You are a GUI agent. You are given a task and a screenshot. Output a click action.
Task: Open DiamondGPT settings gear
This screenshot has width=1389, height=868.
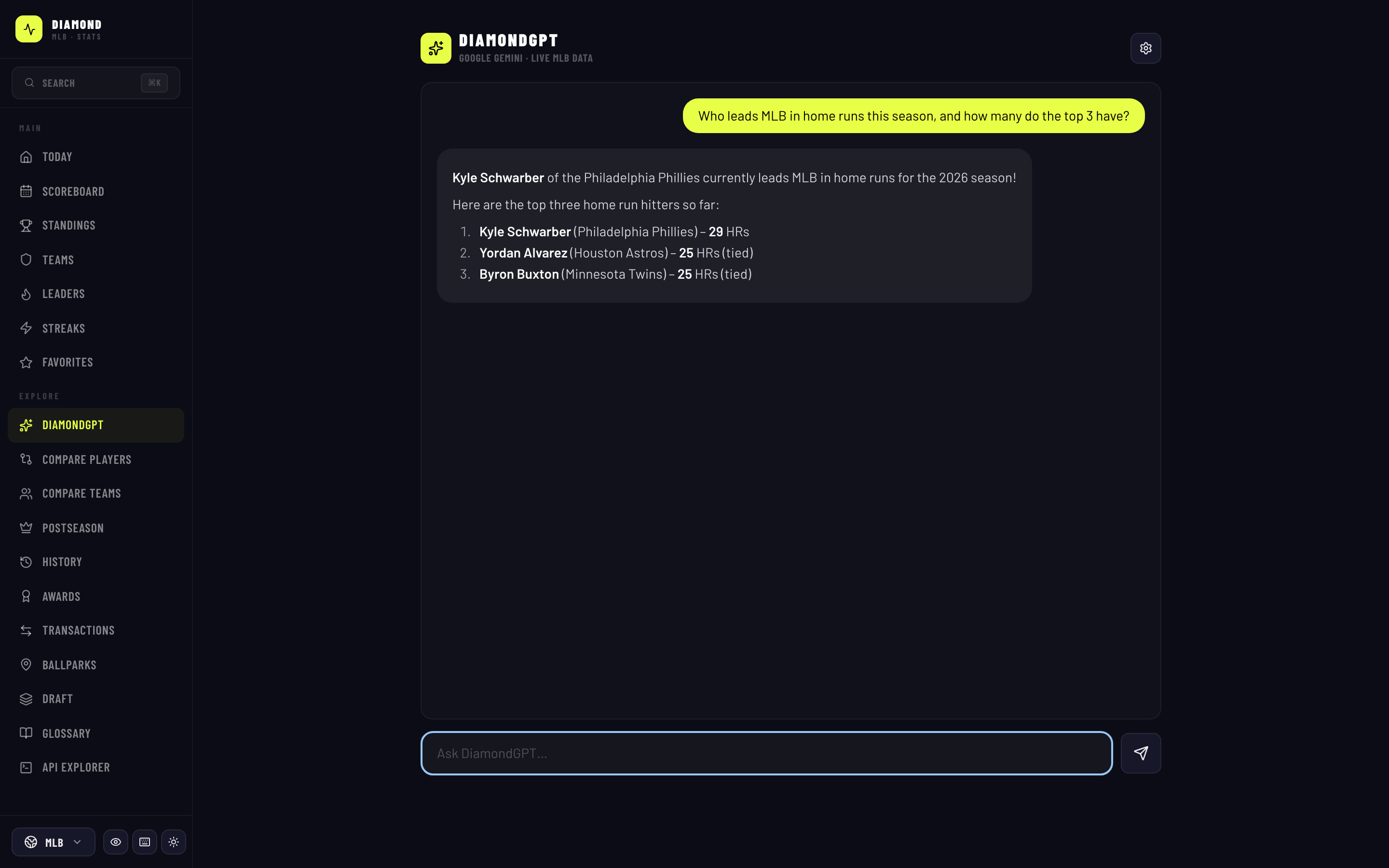pyautogui.click(x=1145, y=48)
